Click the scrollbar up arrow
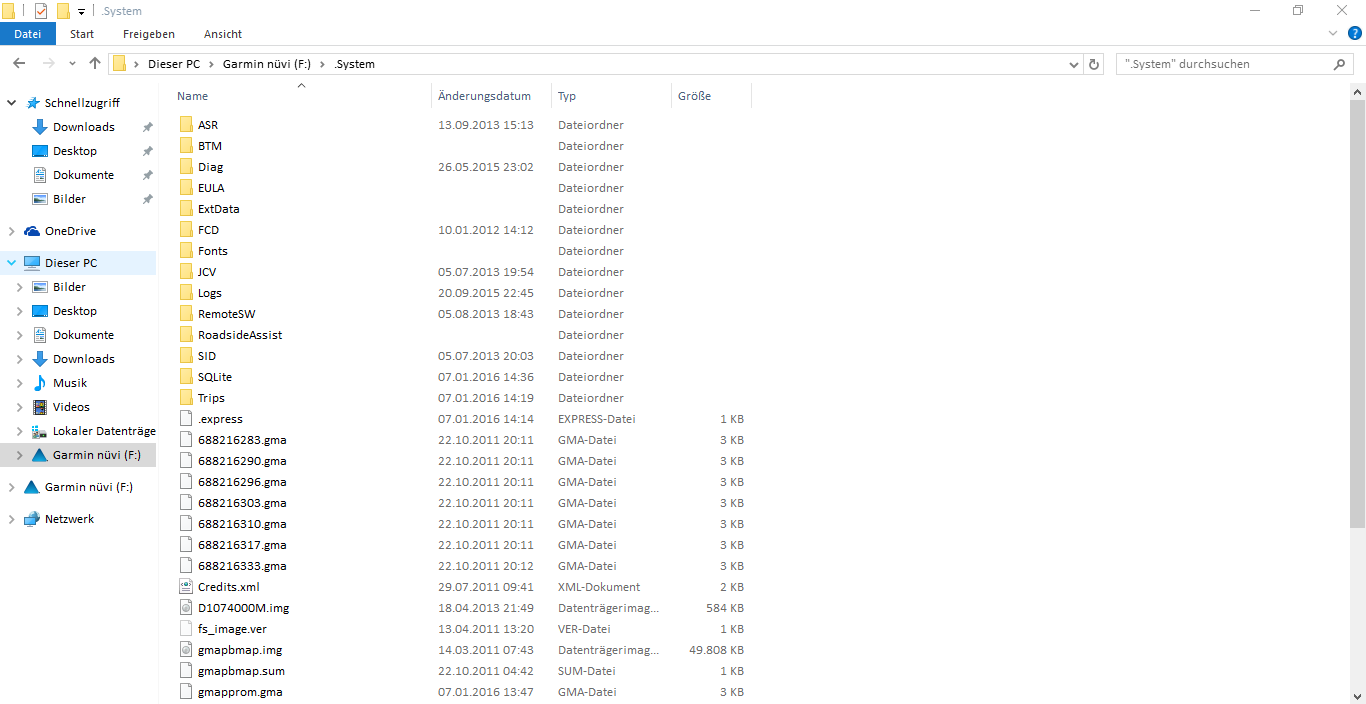Viewport: 1366px width, 704px height. click(1357, 92)
